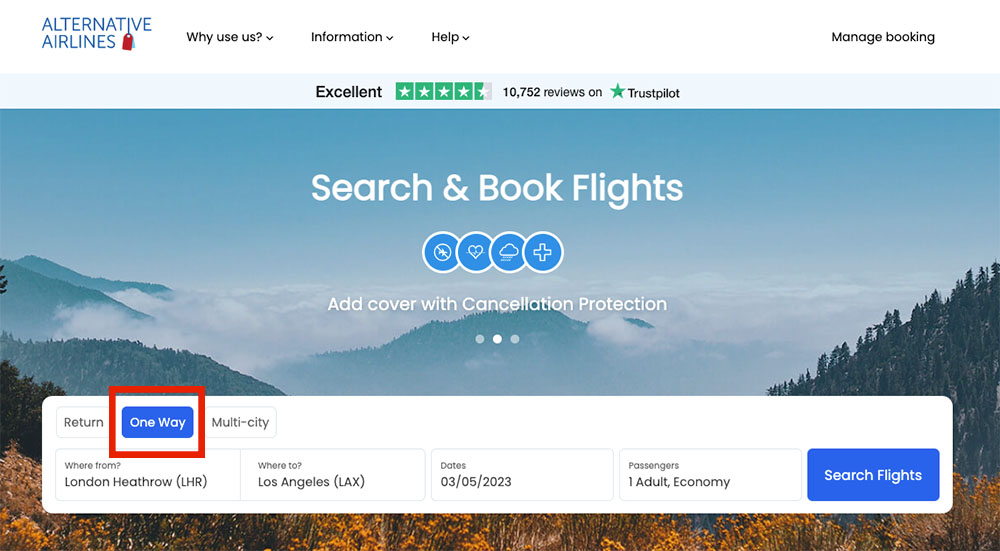Click the heart health cover icon
1000x551 pixels.
tap(475, 253)
